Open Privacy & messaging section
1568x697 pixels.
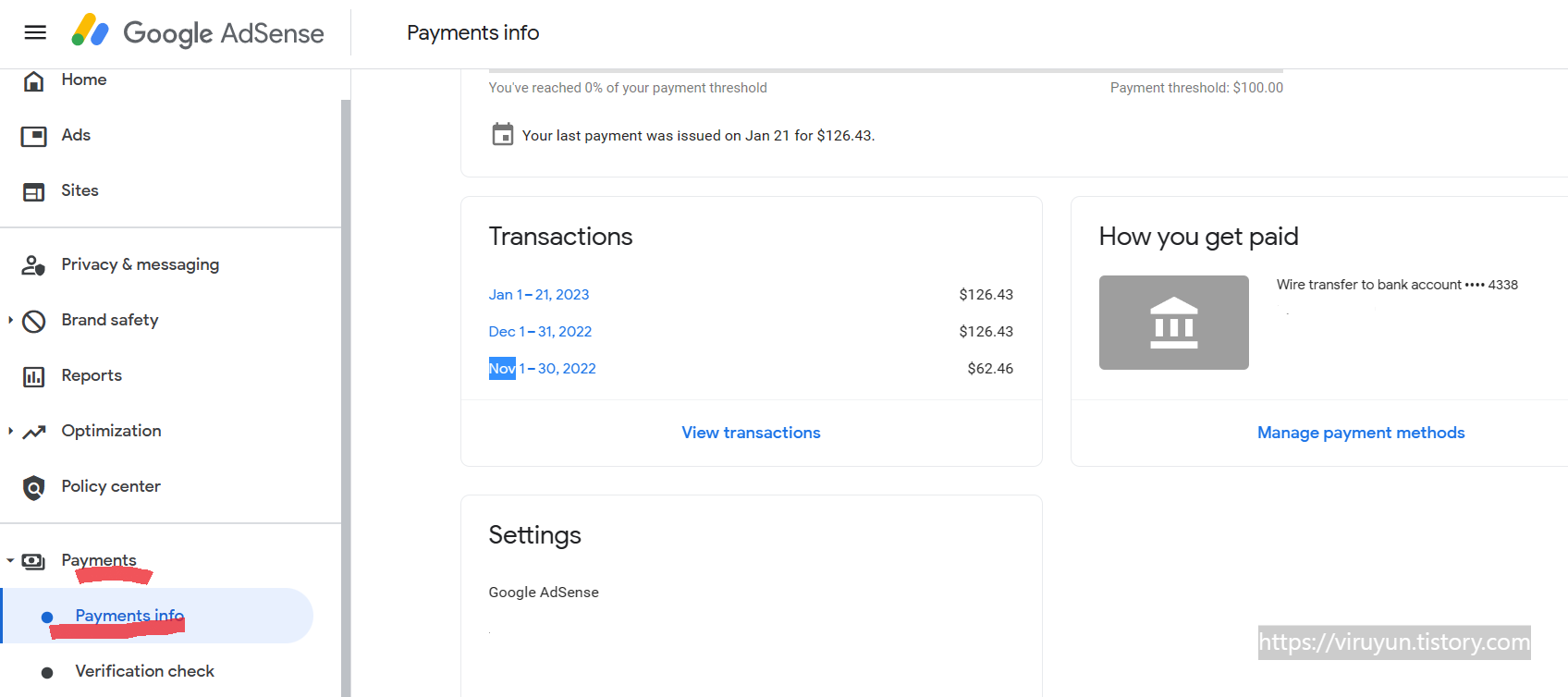click(141, 264)
